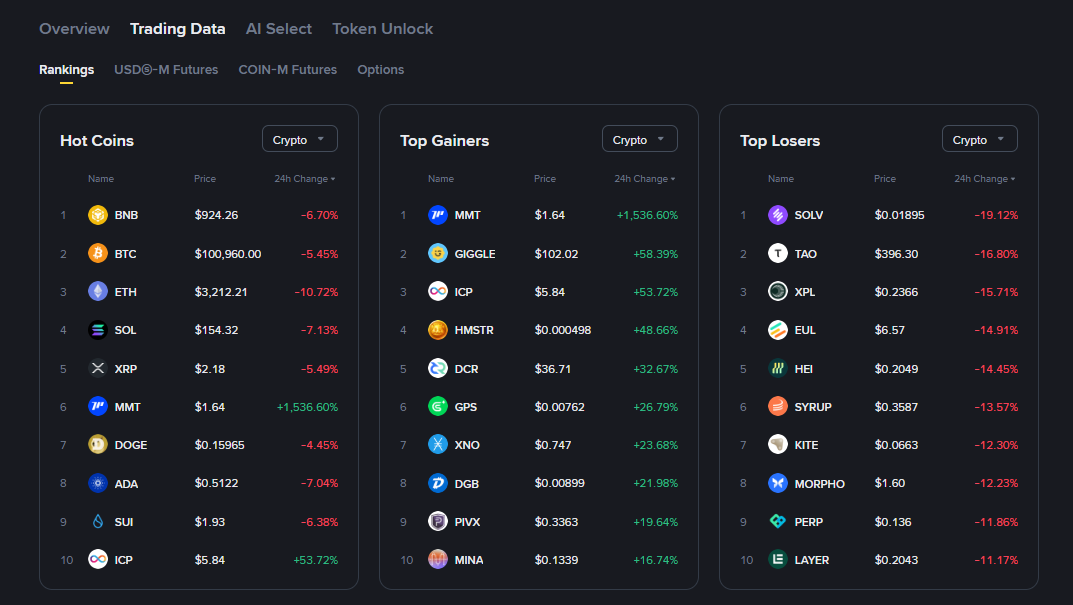Switch to the Overview tab
This screenshot has height=605, width=1073.
74,29
